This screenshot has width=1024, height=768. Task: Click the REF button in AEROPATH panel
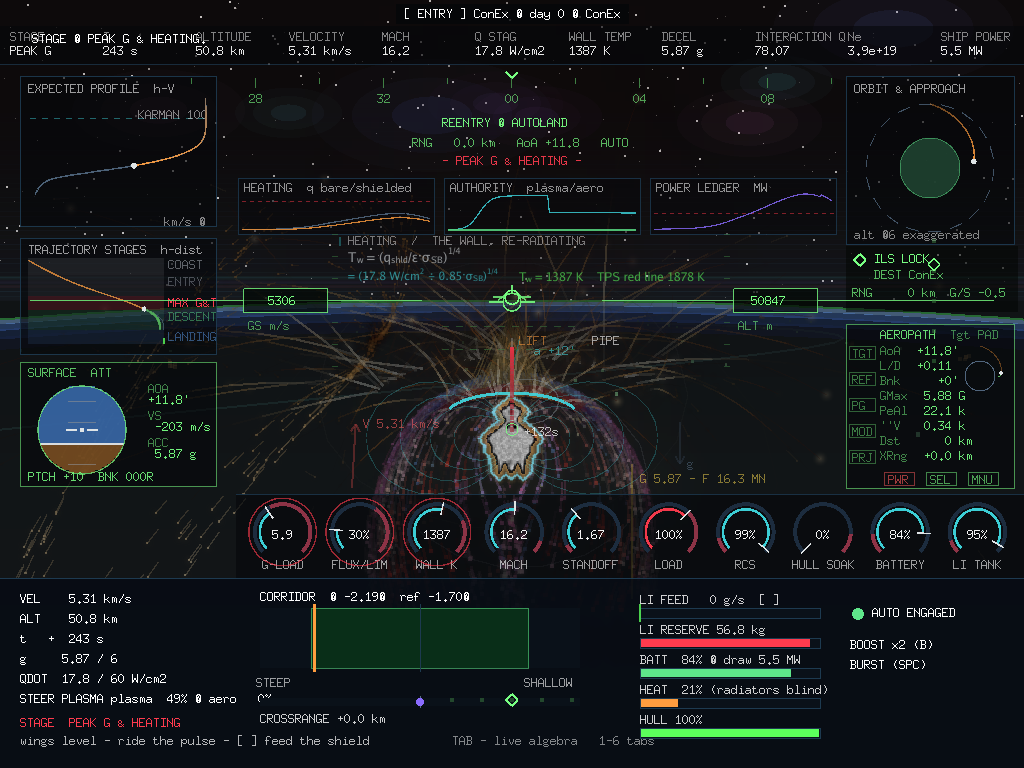click(862, 379)
